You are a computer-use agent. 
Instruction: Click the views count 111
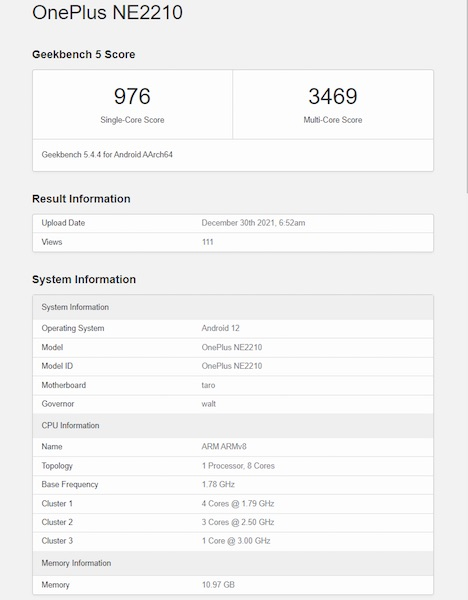[x=207, y=242]
